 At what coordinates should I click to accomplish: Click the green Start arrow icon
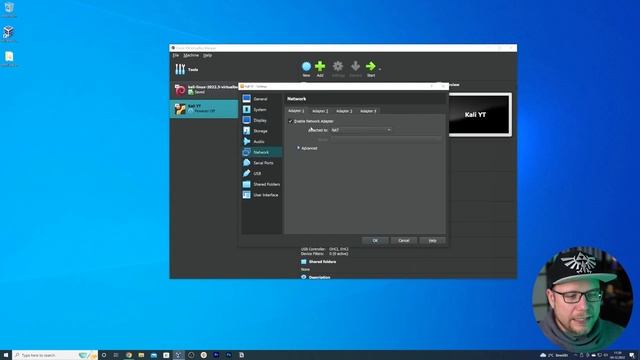click(x=371, y=66)
